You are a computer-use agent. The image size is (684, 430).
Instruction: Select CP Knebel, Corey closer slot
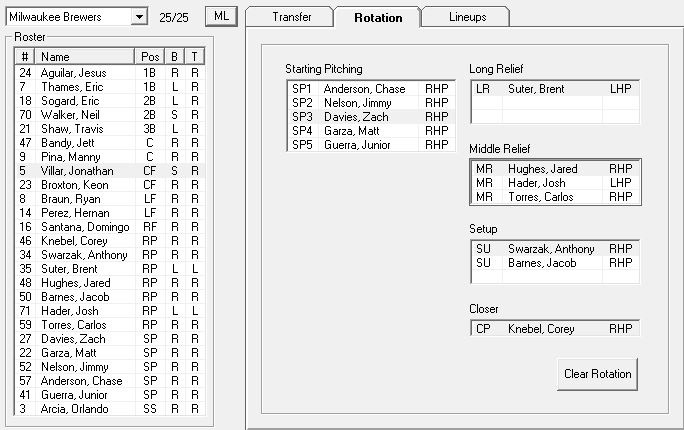coord(555,329)
